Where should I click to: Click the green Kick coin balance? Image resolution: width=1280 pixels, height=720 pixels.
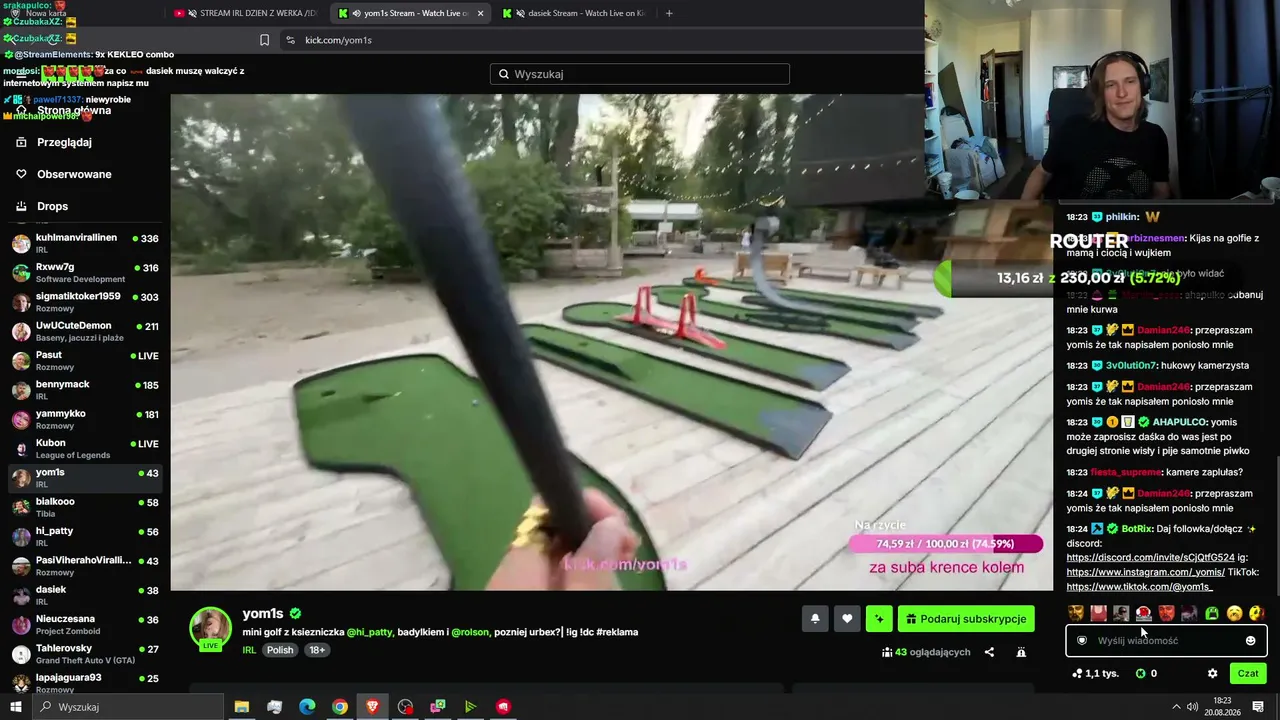pyautogui.click(x=1146, y=673)
